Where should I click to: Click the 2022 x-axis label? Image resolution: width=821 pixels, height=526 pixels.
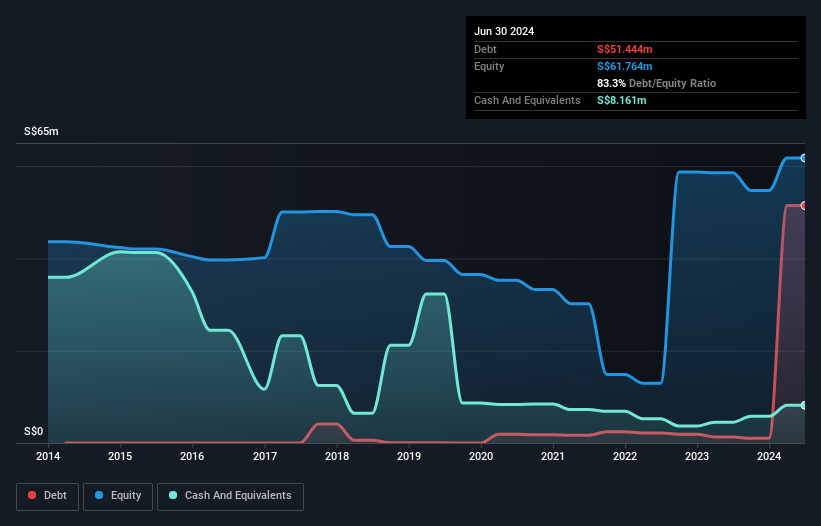[x=625, y=456]
